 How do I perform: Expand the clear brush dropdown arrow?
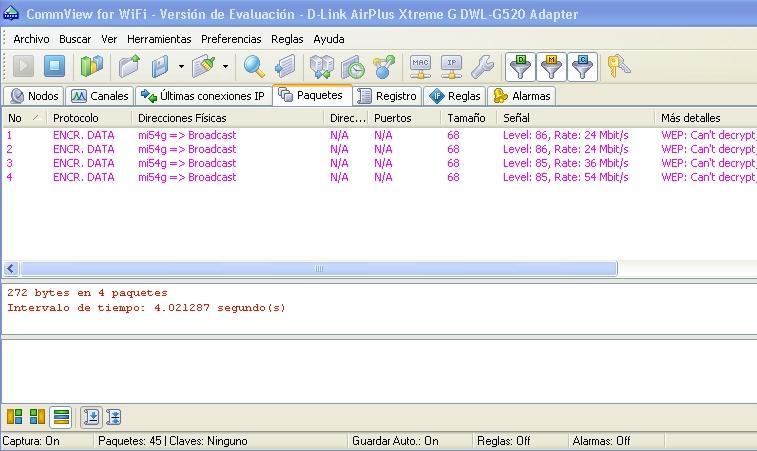tap(225, 67)
